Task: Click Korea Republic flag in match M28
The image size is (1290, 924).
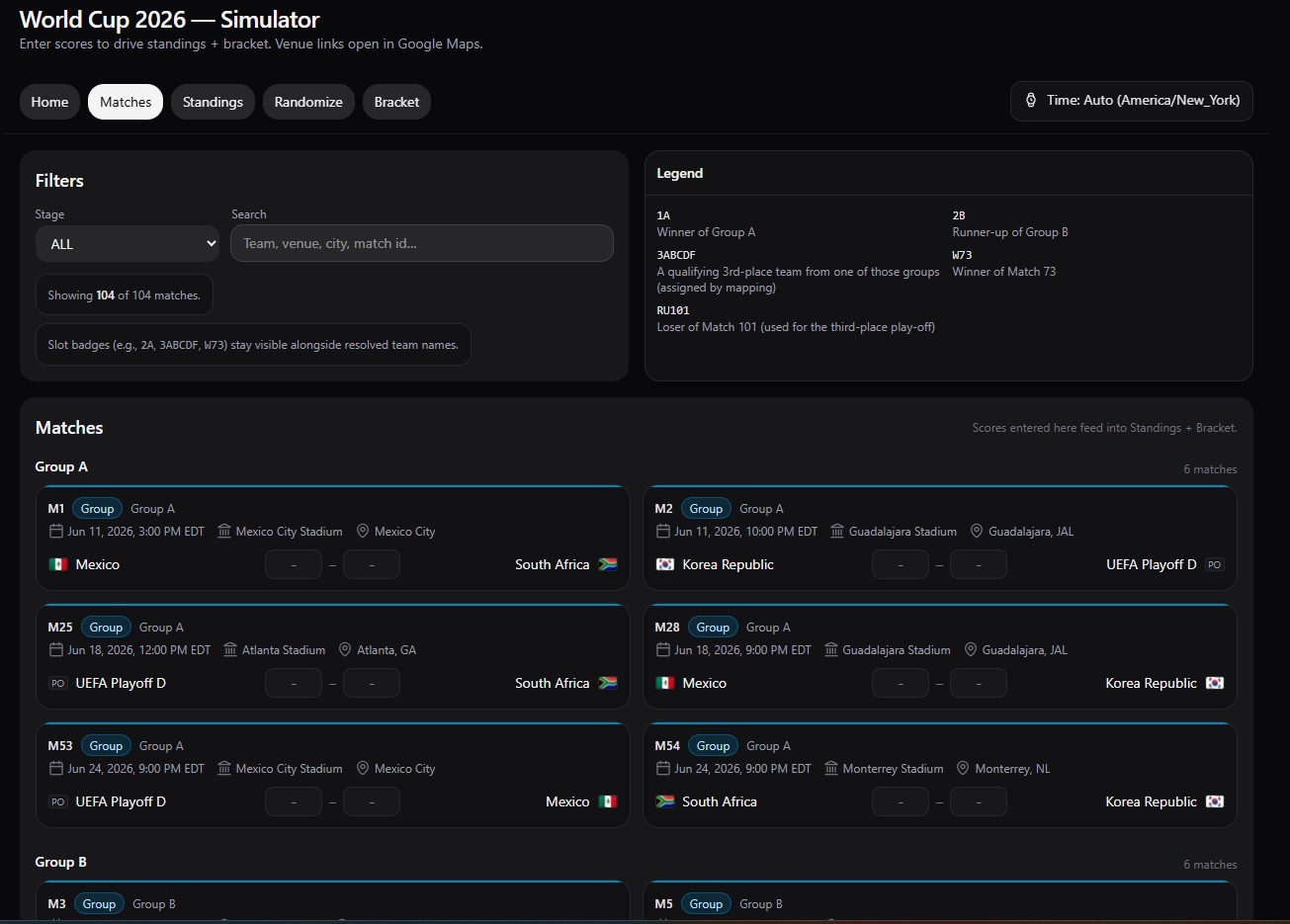Action: (x=1215, y=683)
